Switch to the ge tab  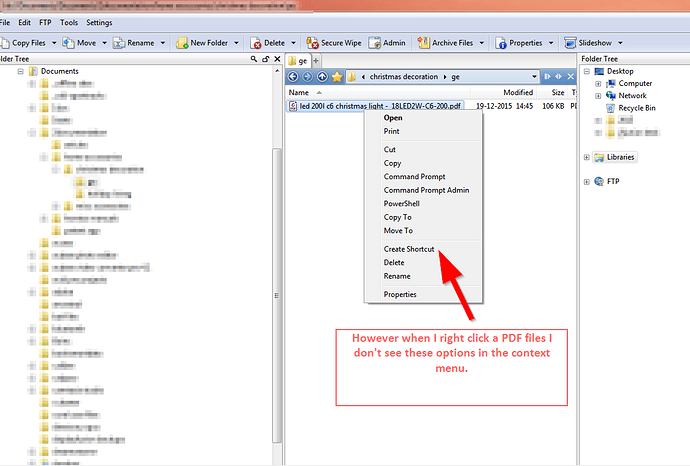tap(298, 61)
